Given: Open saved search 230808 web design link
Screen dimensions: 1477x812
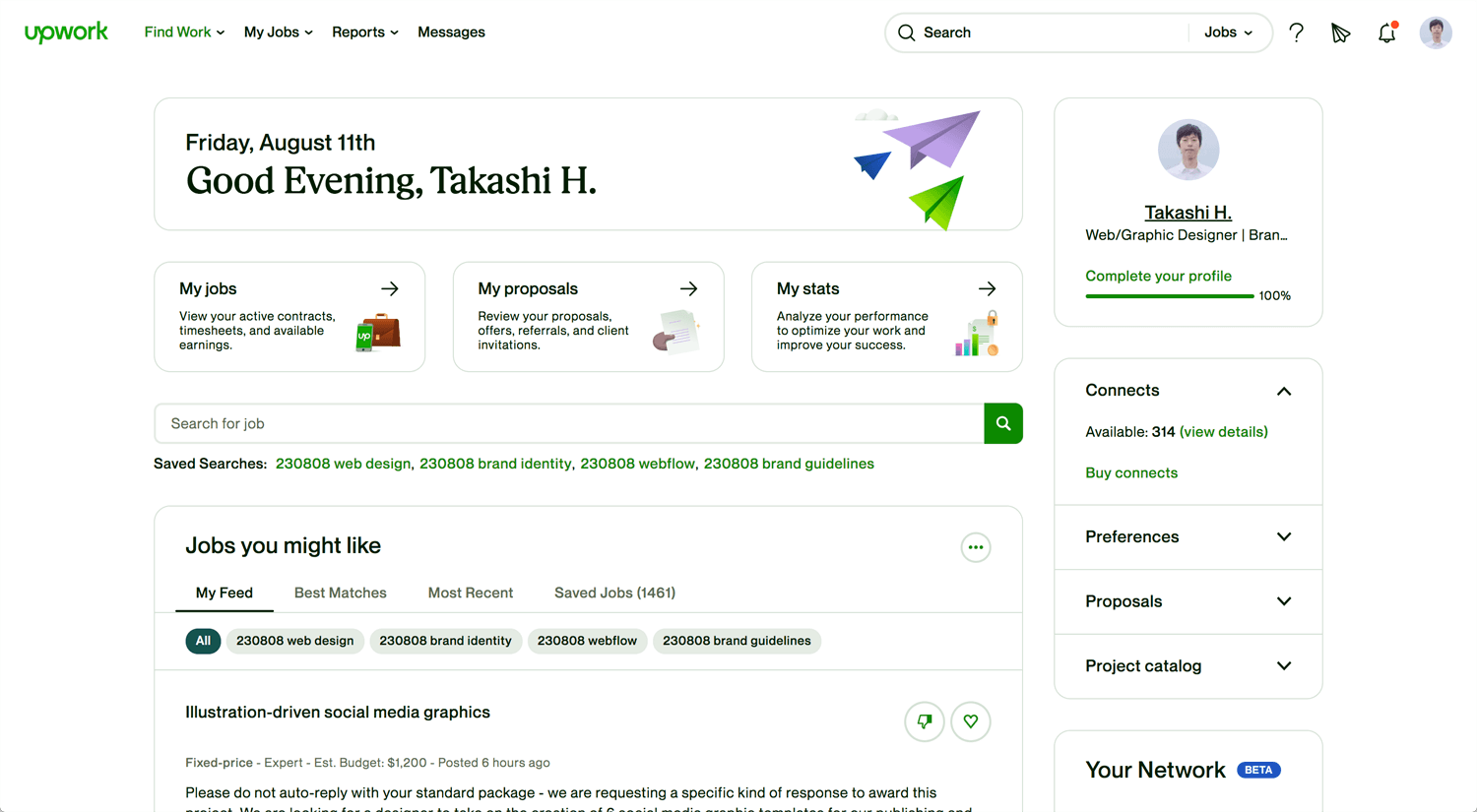Looking at the screenshot, I should 343,464.
